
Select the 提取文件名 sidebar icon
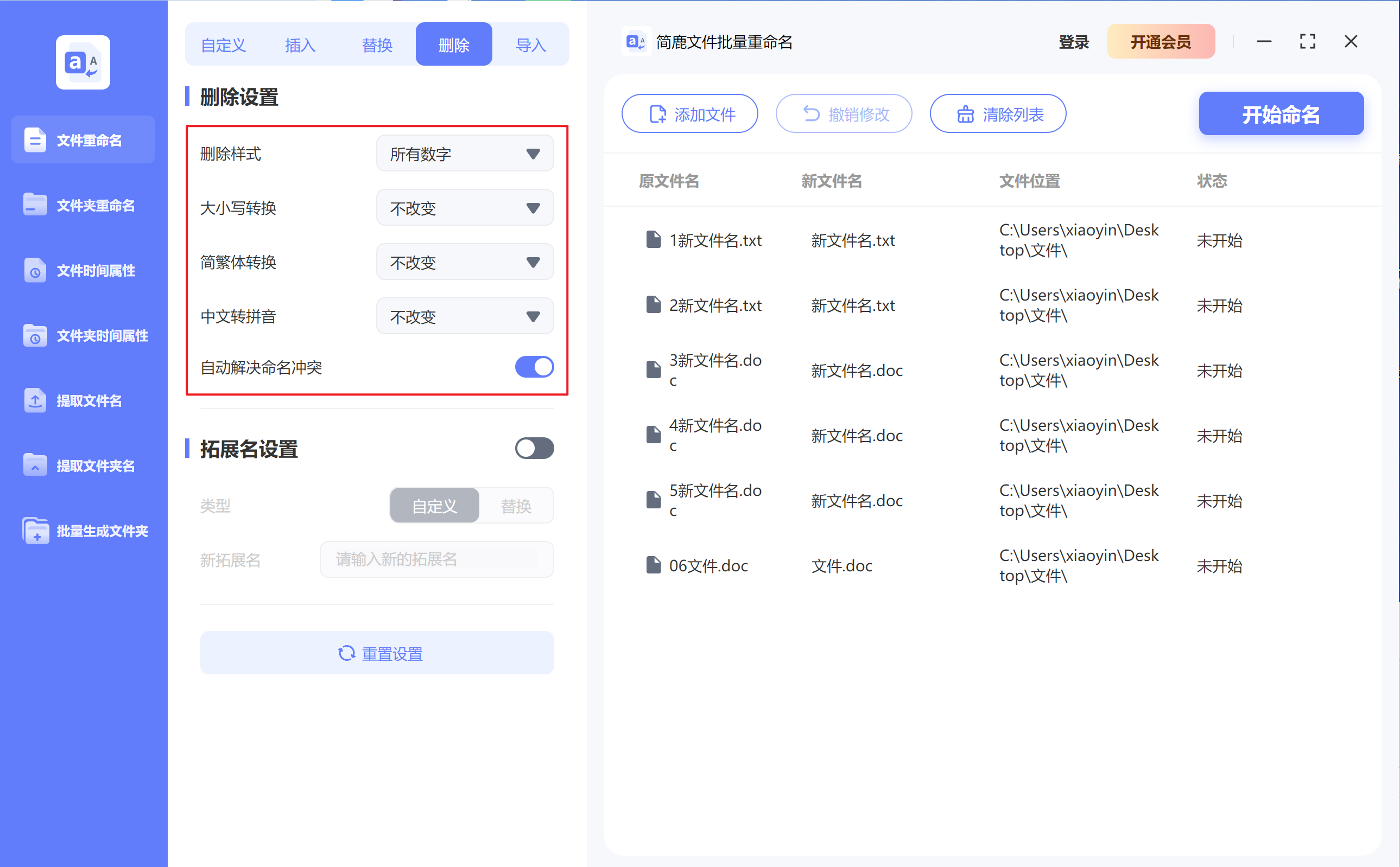tap(83, 401)
